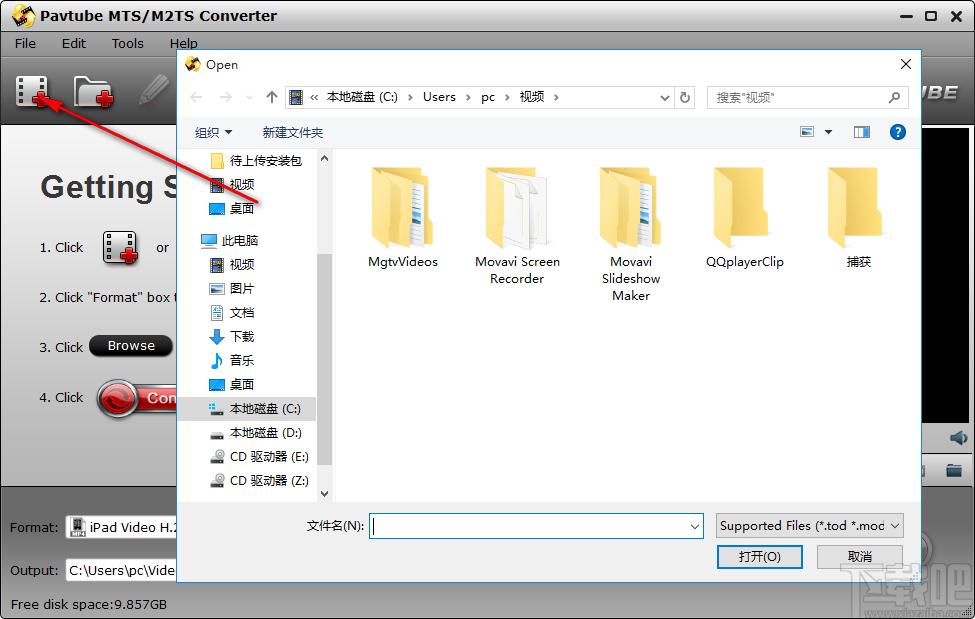This screenshot has height=619, width=975.
Task: Click the Add from Folder toolbar icon
Action: [93, 91]
